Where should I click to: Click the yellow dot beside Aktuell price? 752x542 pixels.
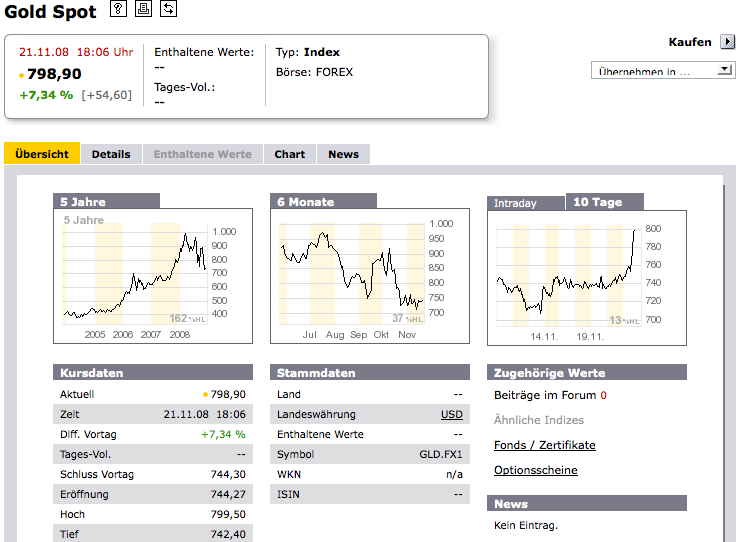[x=206, y=395]
